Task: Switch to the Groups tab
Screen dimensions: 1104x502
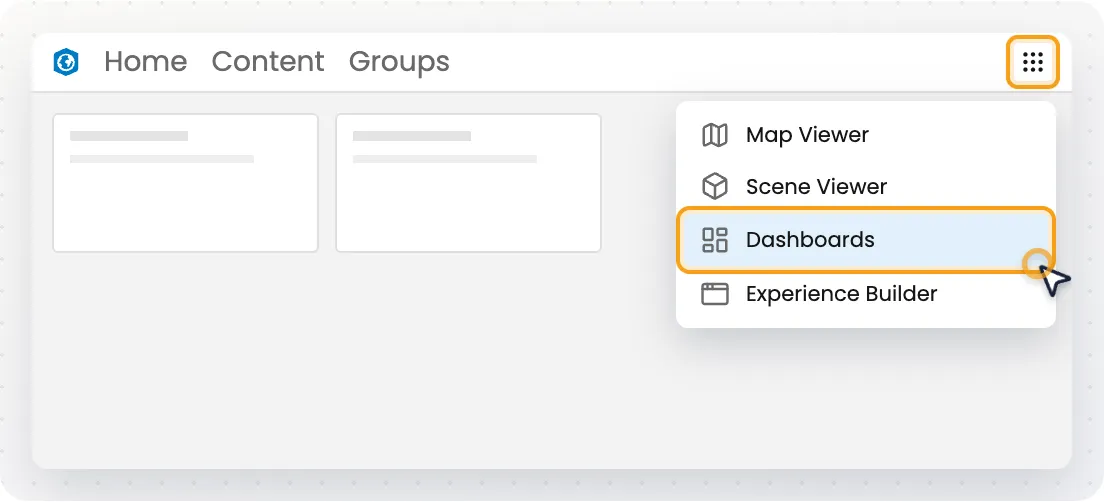Action: [x=399, y=62]
